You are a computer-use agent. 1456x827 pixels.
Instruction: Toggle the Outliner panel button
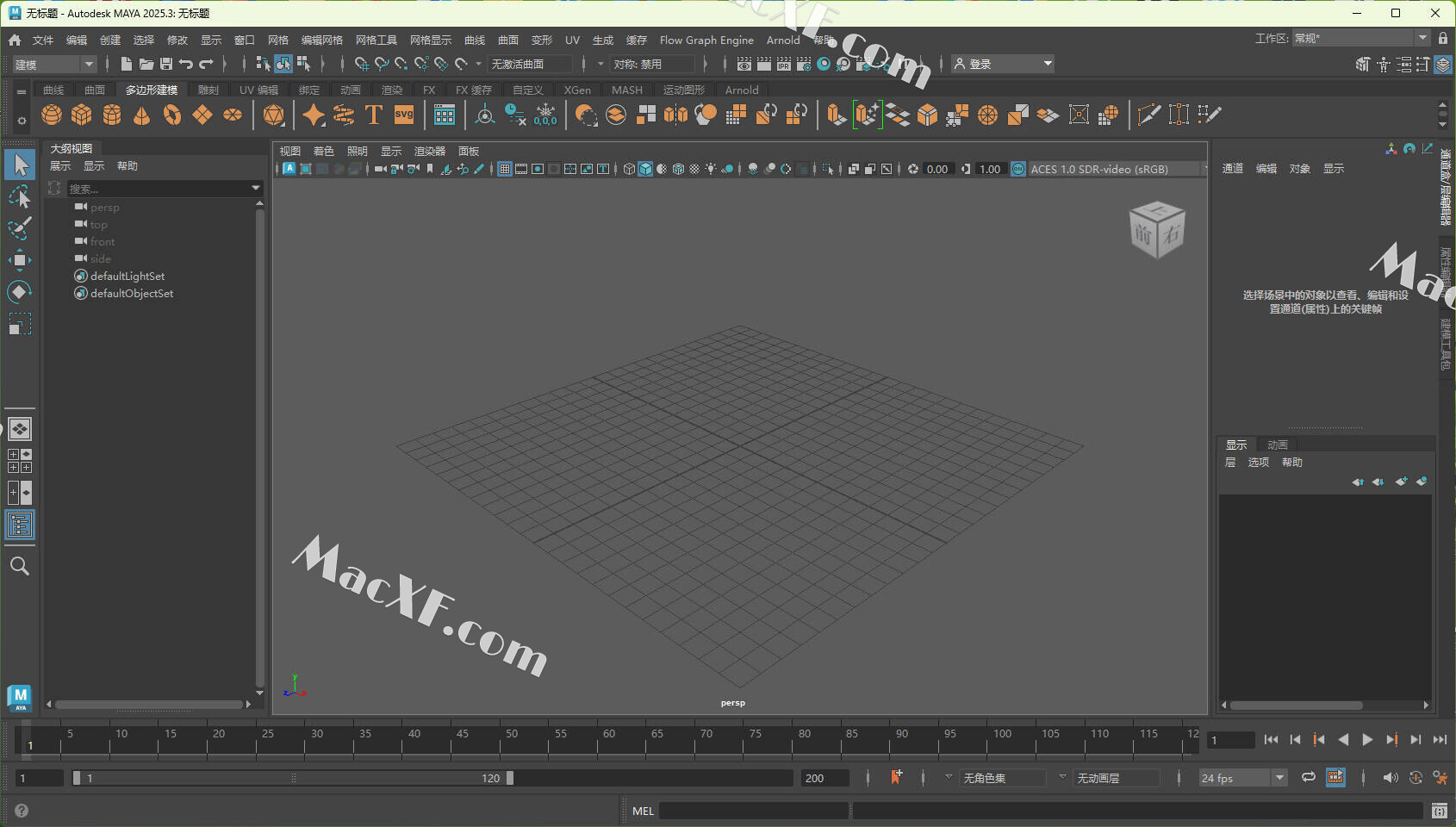(19, 525)
